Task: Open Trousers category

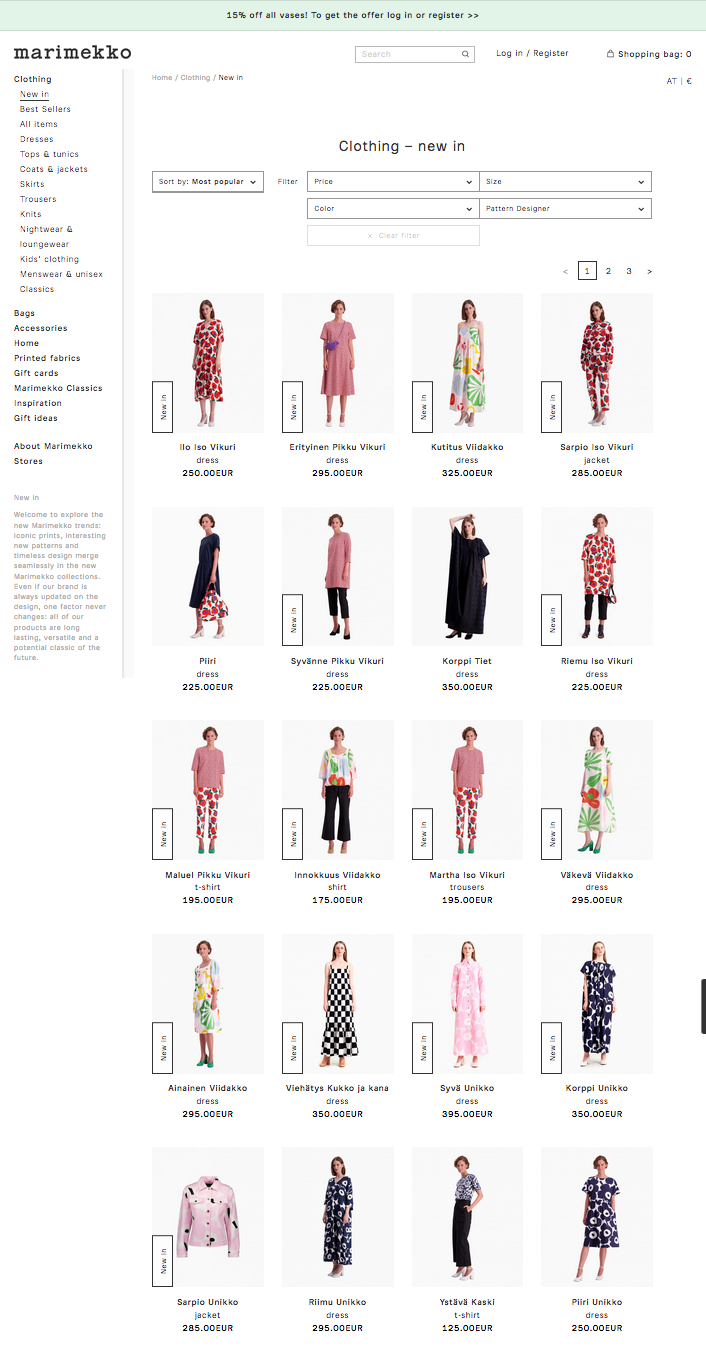Action: [38, 199]
